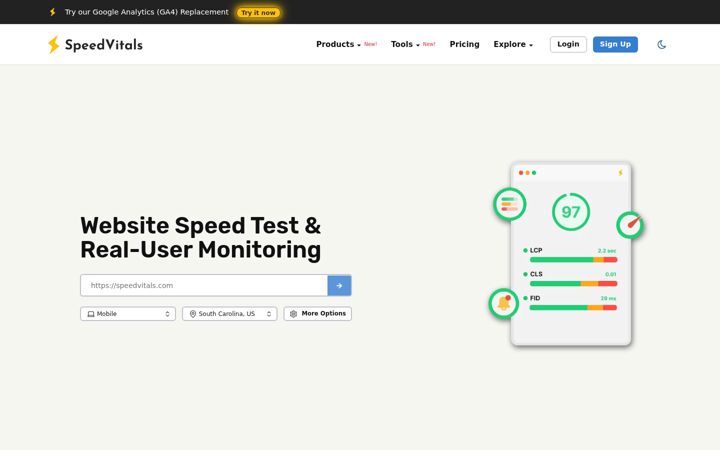The width and height of the screenshot is (720, 450).
Task: Click the SpeedVitals brand name link
Action: coord(104,45)
